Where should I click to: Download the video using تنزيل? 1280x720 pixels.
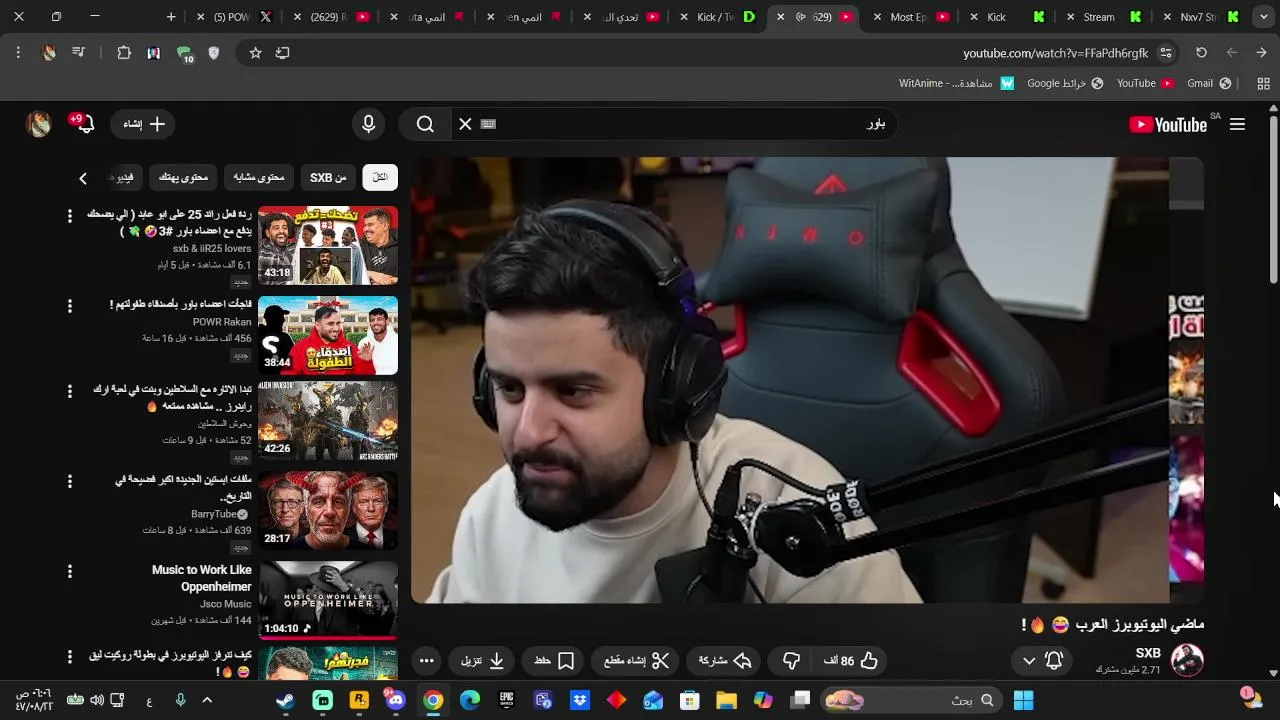pos(482,660)
